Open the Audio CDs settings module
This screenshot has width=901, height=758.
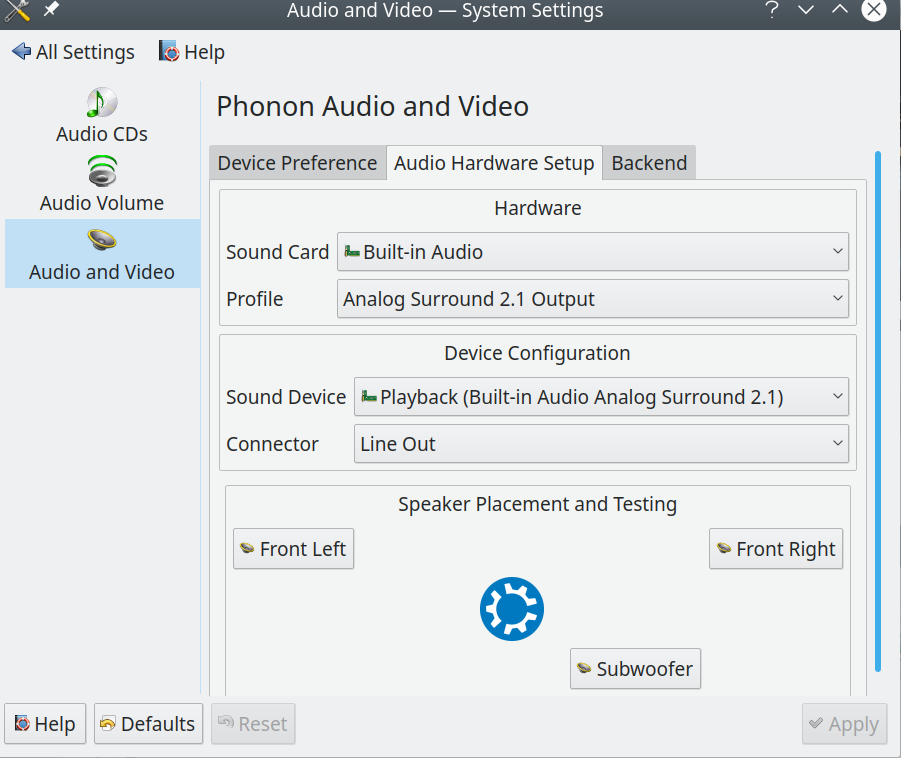[x=102, y=116]
